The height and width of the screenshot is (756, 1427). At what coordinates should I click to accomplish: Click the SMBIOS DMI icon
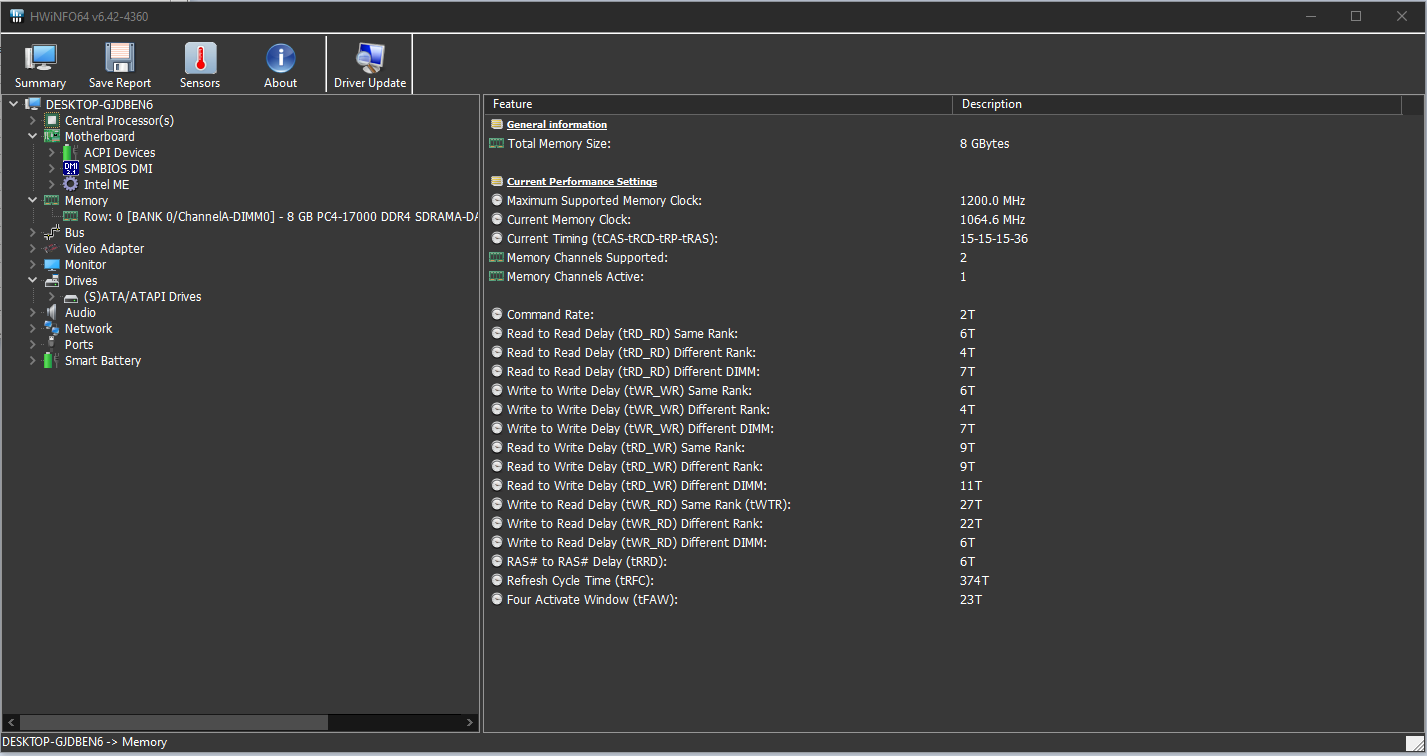(70, 168)
